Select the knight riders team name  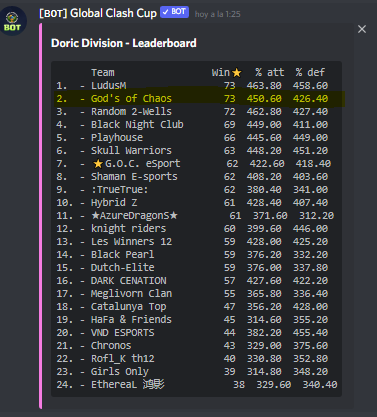tap(128, 228)
